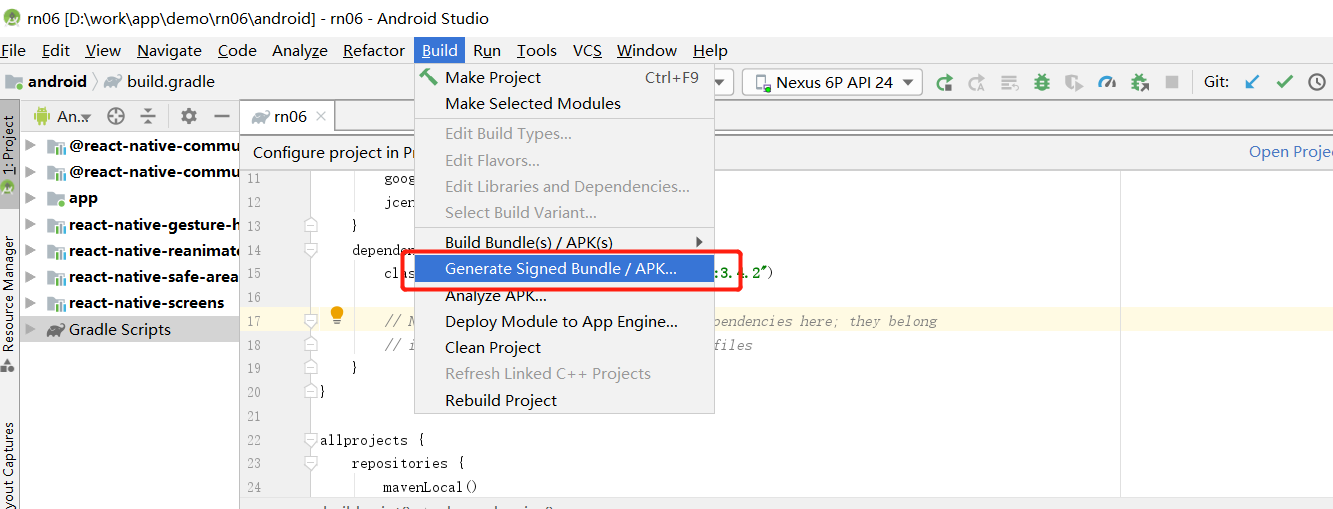Open the Run menu
Screen dimensions: 1333x509
coord(487,50)
